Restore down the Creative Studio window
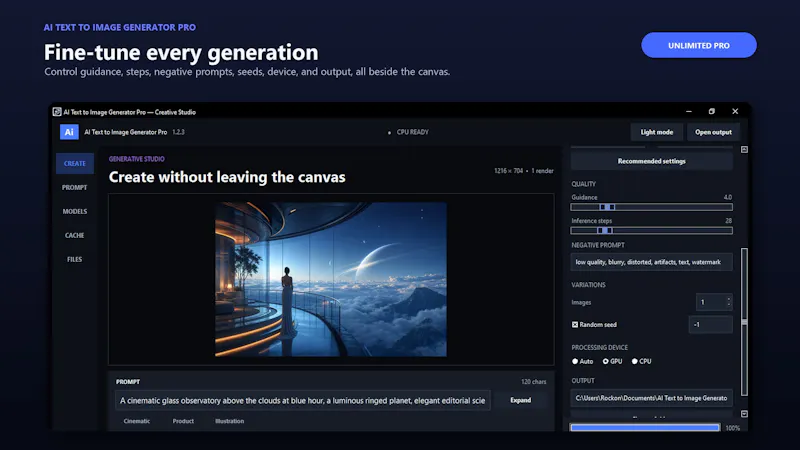800x450 pixels. point(711,111)
